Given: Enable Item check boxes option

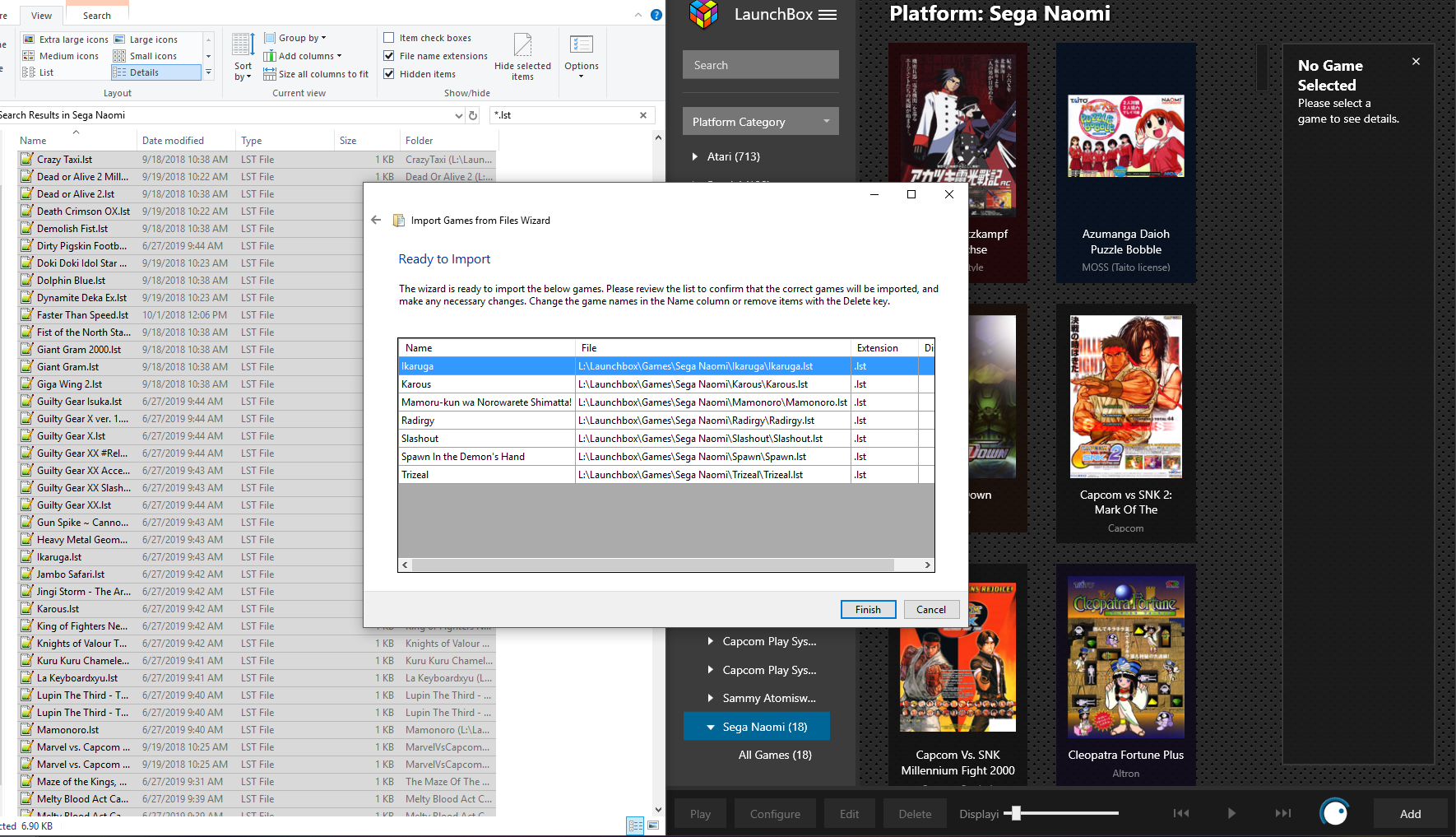Looking at the screenshot, I should click(x=389, y=38).
